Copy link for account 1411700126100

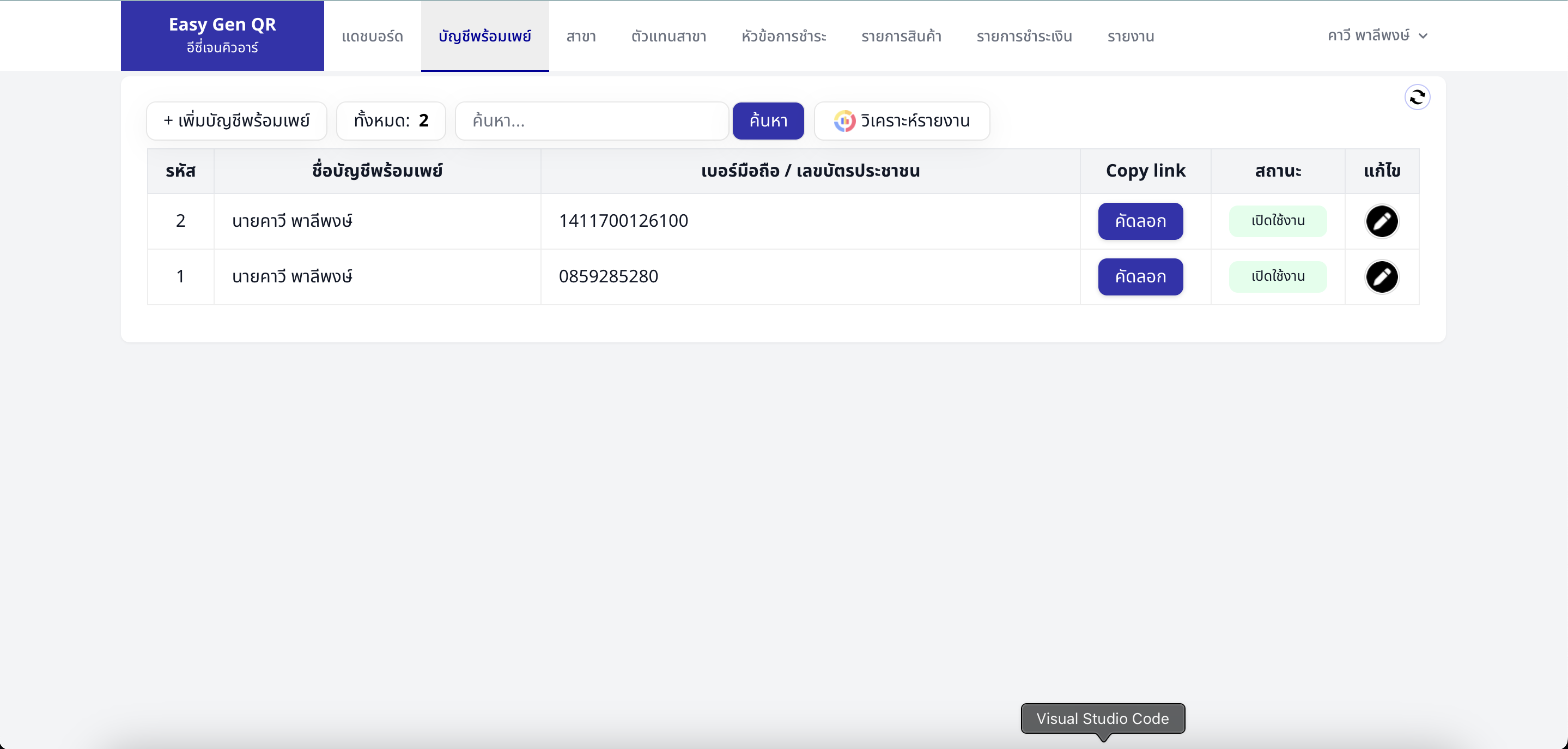pos(1140,221)
